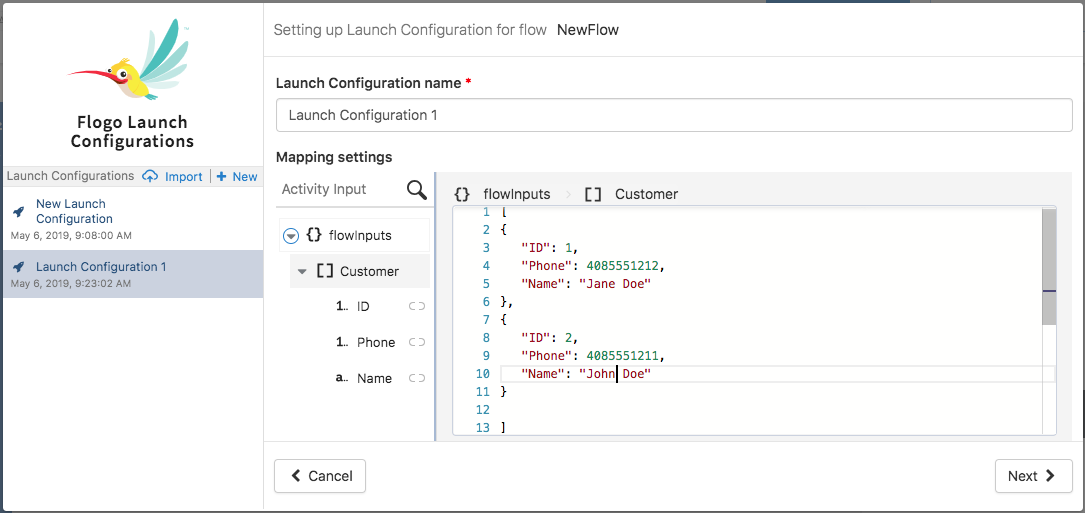Select flowInputs in the breadcrumb path
Viewport: 1090px width, 516px height.
[x=515, y=194]
